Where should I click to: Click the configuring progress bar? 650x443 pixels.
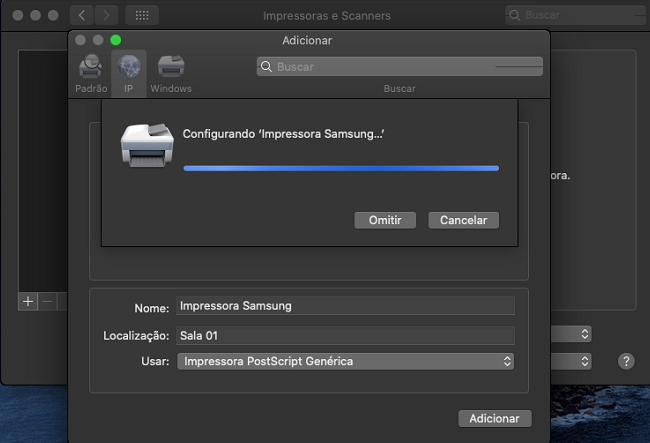[340, 168]
